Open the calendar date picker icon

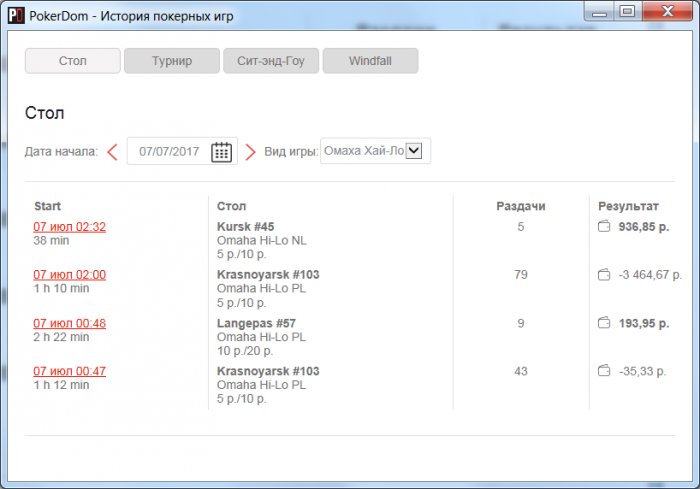click(221, 152)
